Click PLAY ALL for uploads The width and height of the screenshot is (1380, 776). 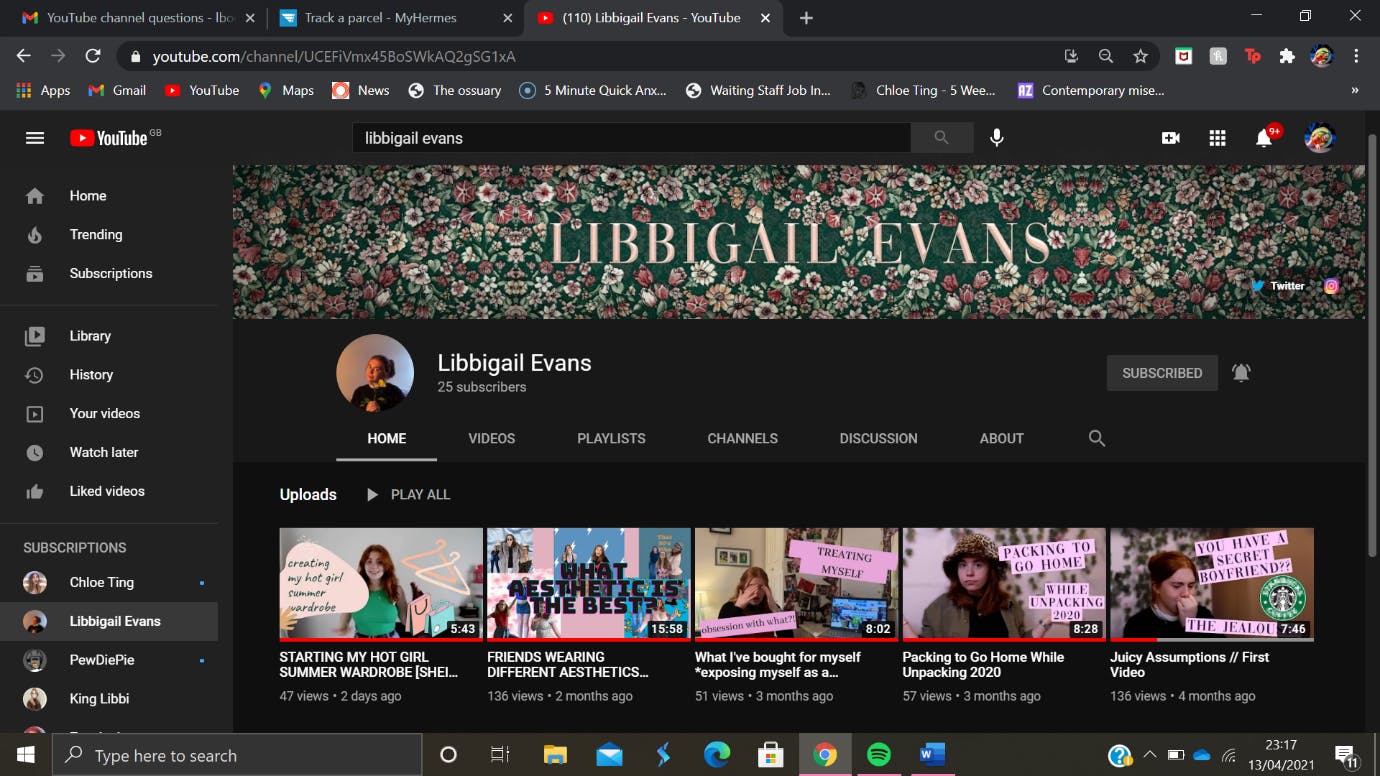[x=408, y=494]
